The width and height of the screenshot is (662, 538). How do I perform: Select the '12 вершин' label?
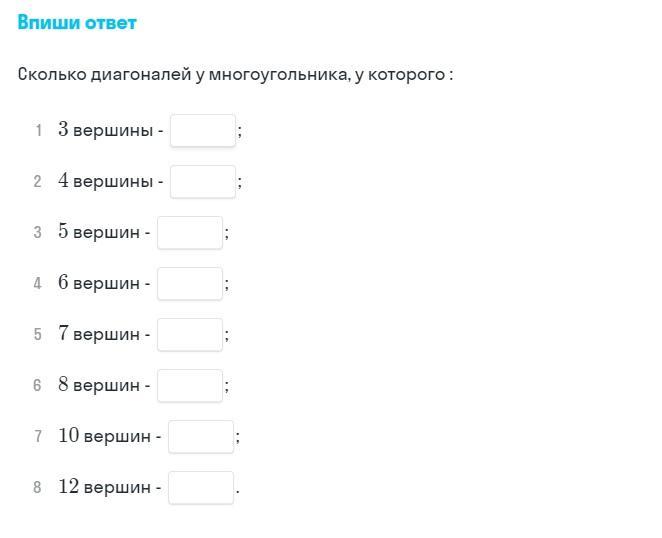pyautogui.click(x=105, y=487)
